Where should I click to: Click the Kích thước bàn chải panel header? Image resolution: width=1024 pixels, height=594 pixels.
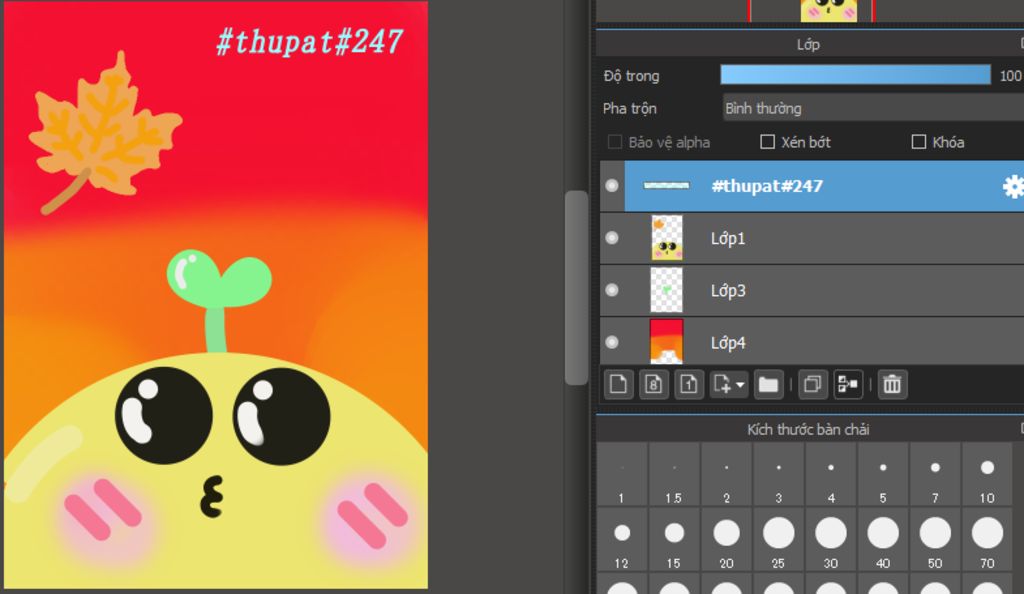click(x=810, y=429)
